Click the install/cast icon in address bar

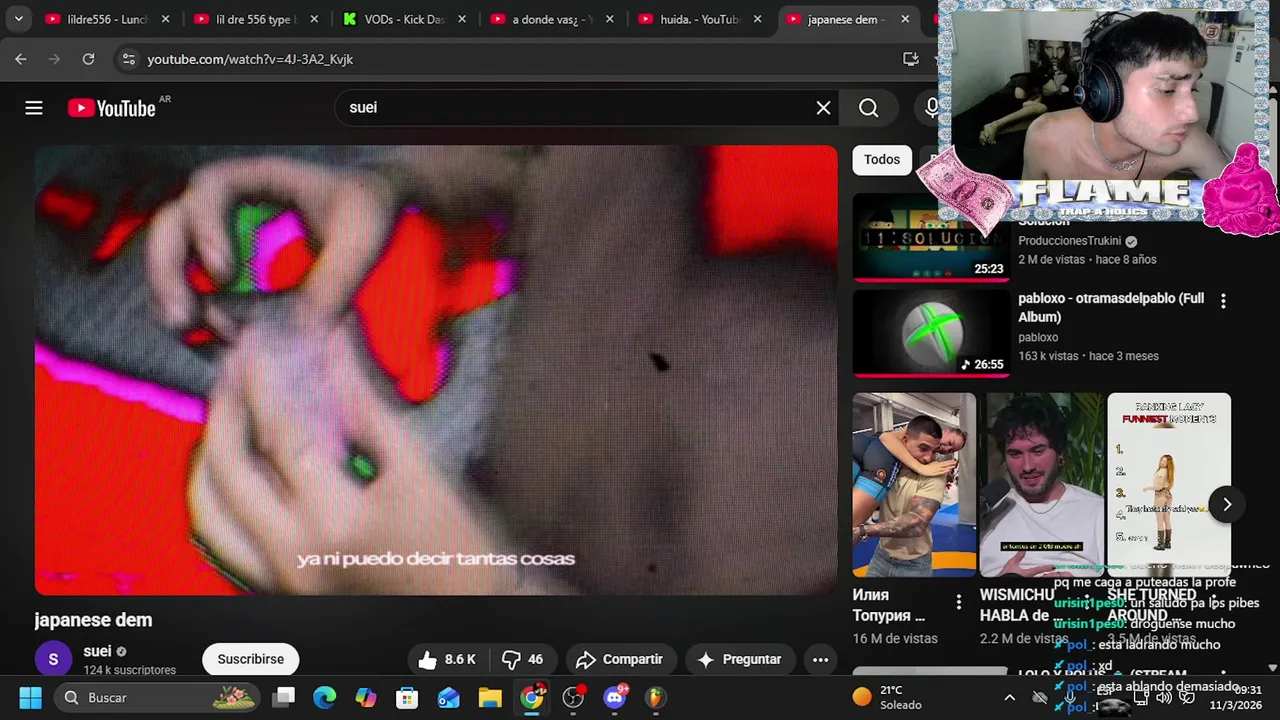[x=910, y=59]
